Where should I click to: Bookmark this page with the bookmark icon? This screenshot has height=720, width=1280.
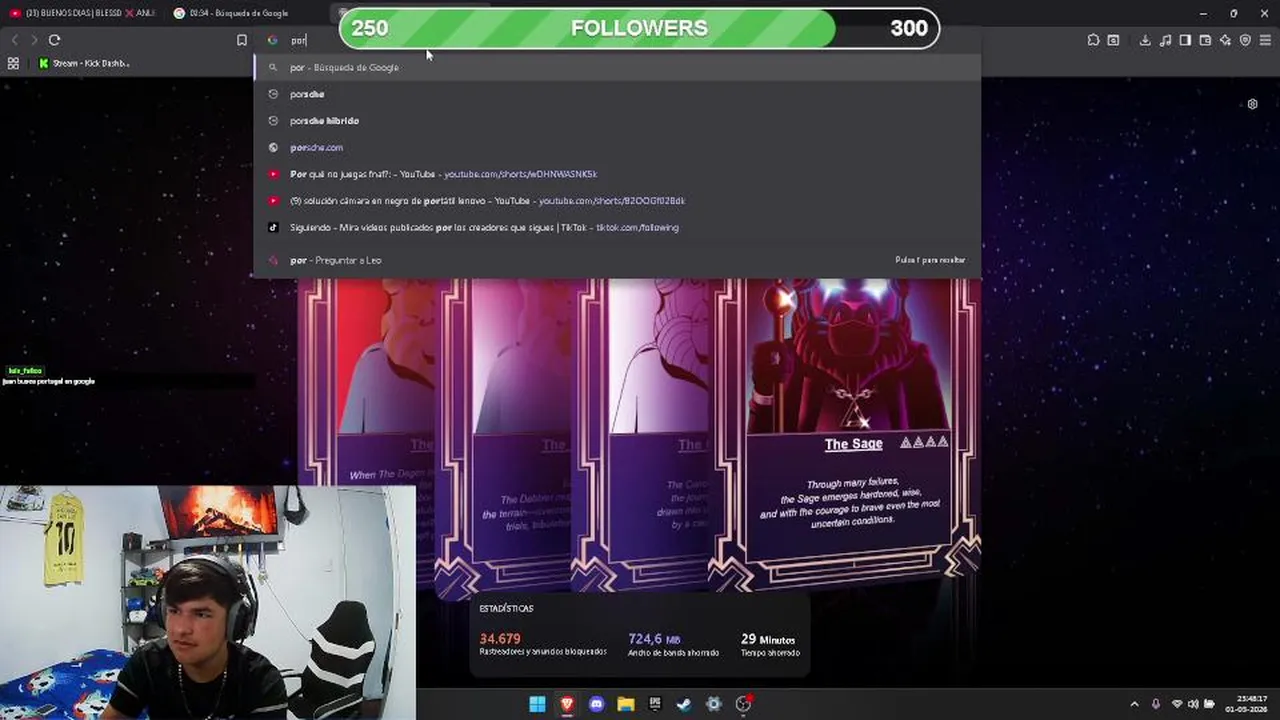(242, 40)
